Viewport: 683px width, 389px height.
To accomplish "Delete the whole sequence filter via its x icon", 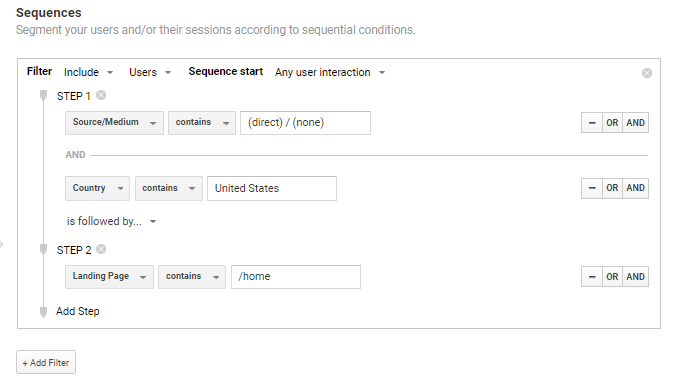I will pyautogui.click(x=647, y=73).
